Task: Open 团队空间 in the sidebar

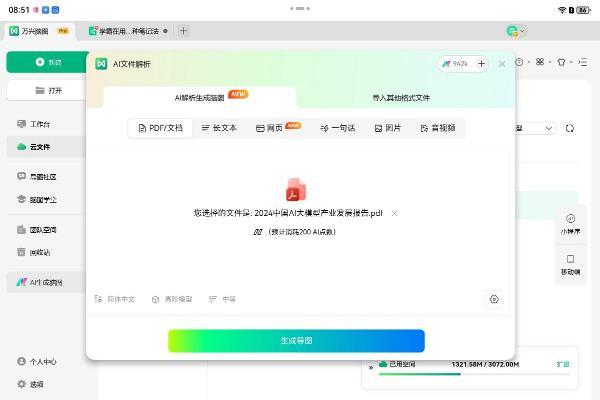Action: (36, 230)
